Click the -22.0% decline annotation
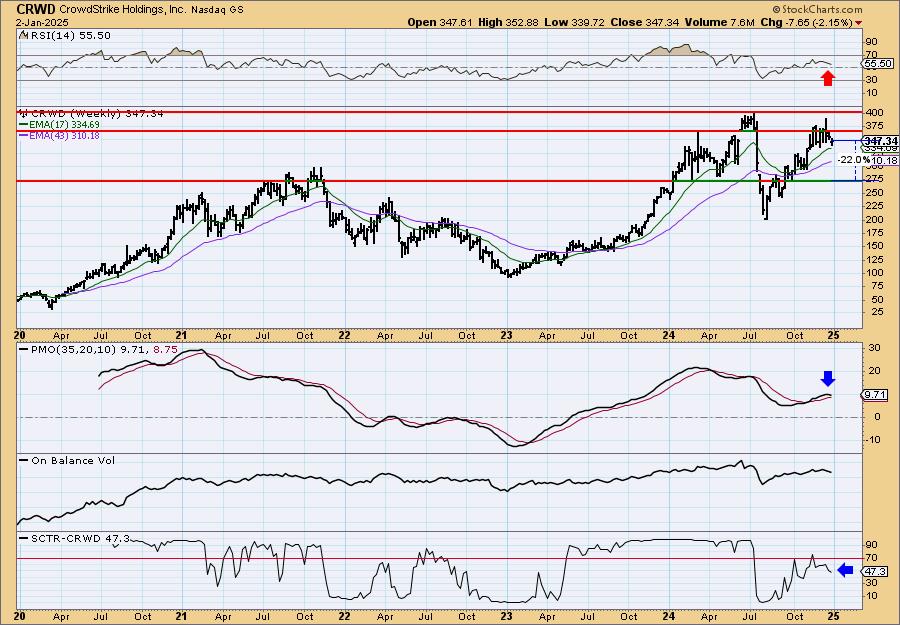Image resolution: width=900 pixels, height=625 pixels. (x=854, y=160)
